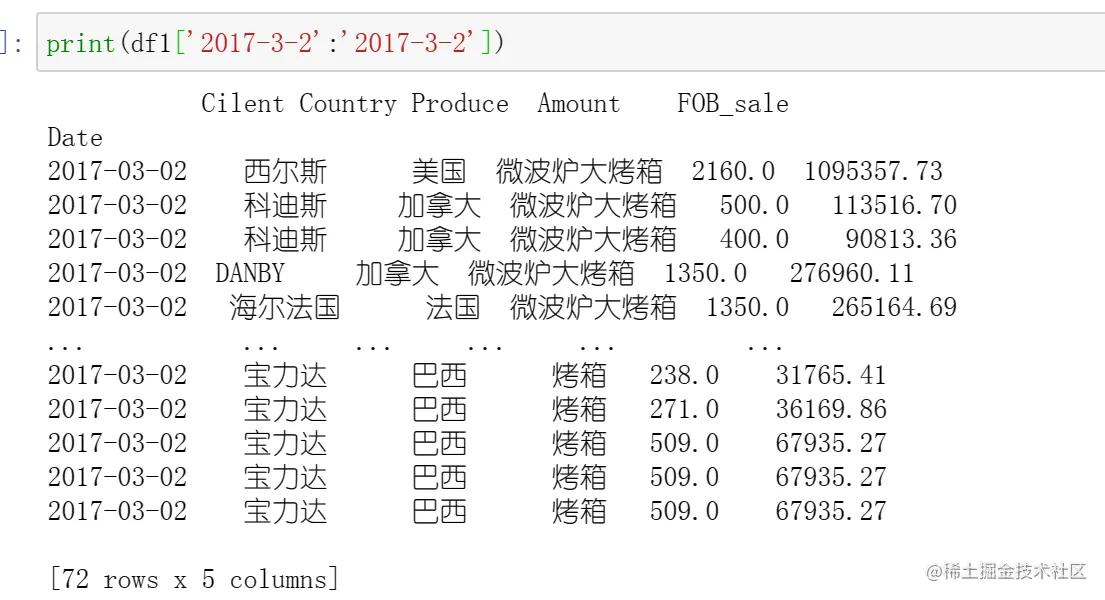Click the 'Country' column header
1105x600 pixels.
click(347, 104)
